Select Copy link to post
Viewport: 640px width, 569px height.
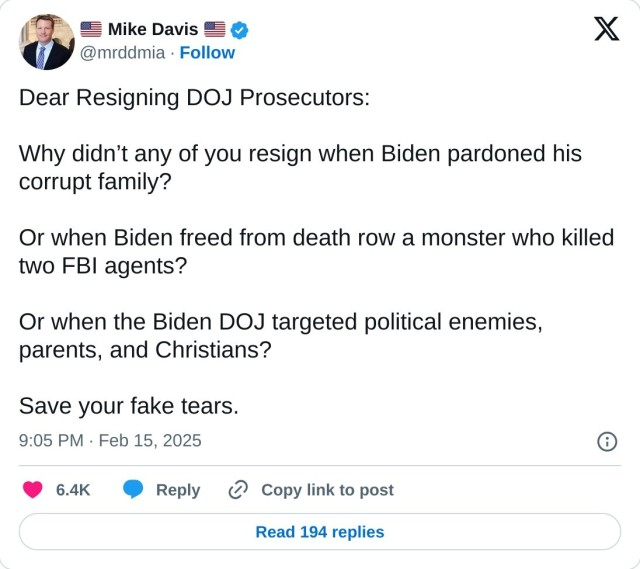[327, 490]
